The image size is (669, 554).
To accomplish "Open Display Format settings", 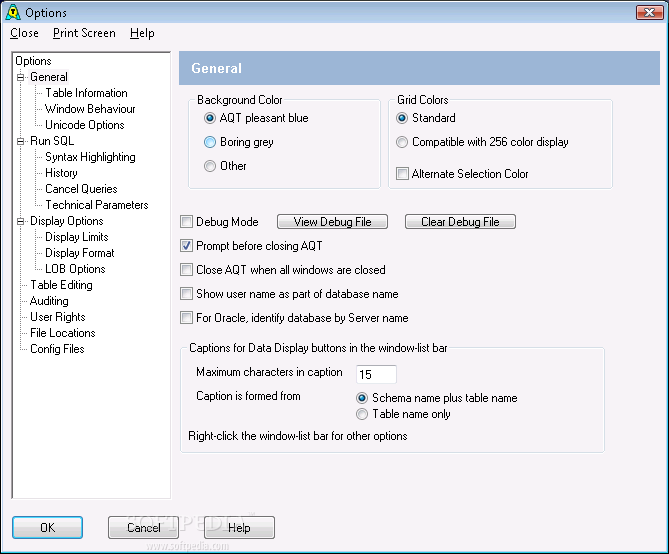I will coord(80,253).
